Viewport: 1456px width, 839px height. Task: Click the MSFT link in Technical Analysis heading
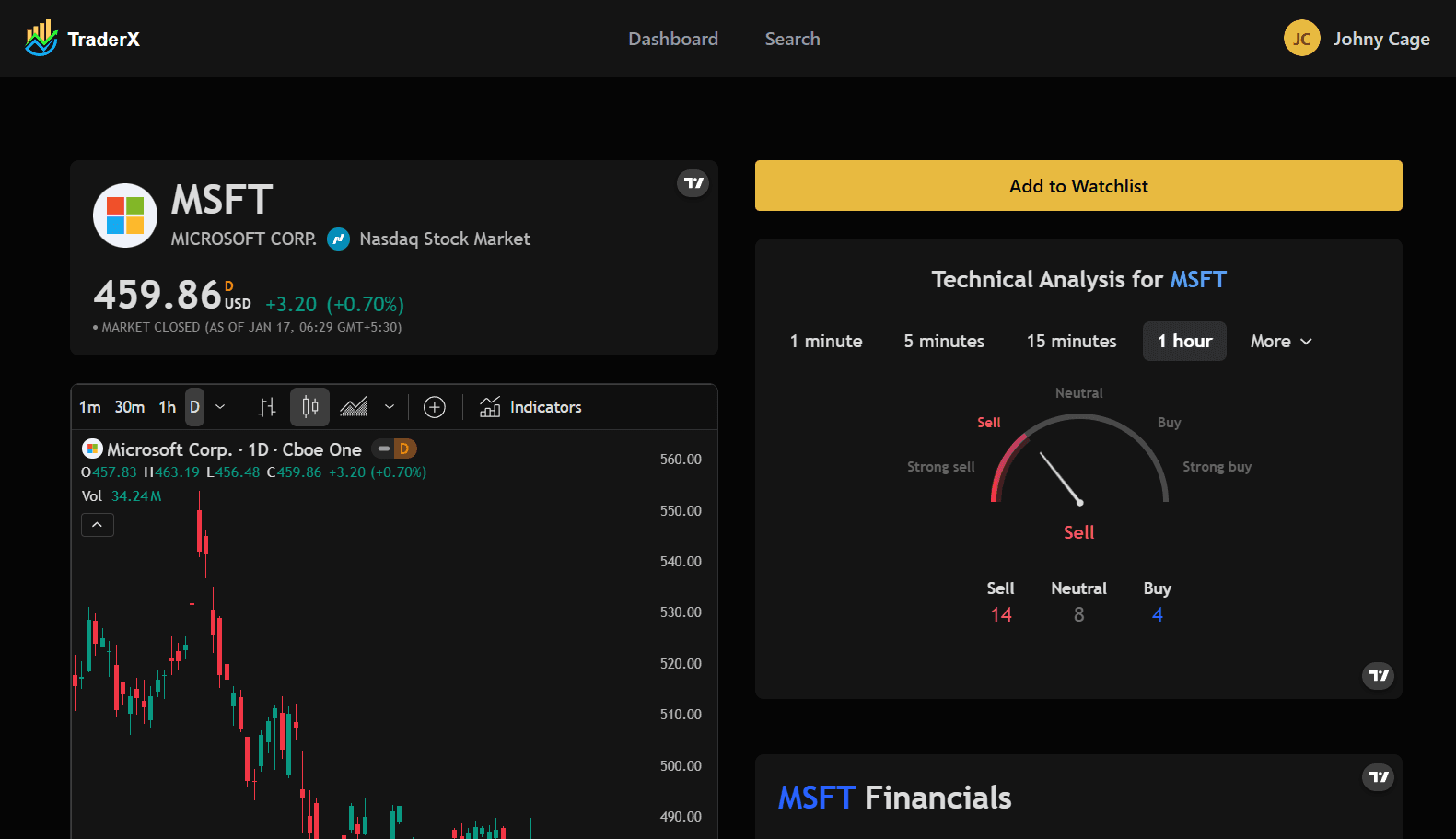(1198, 280)
